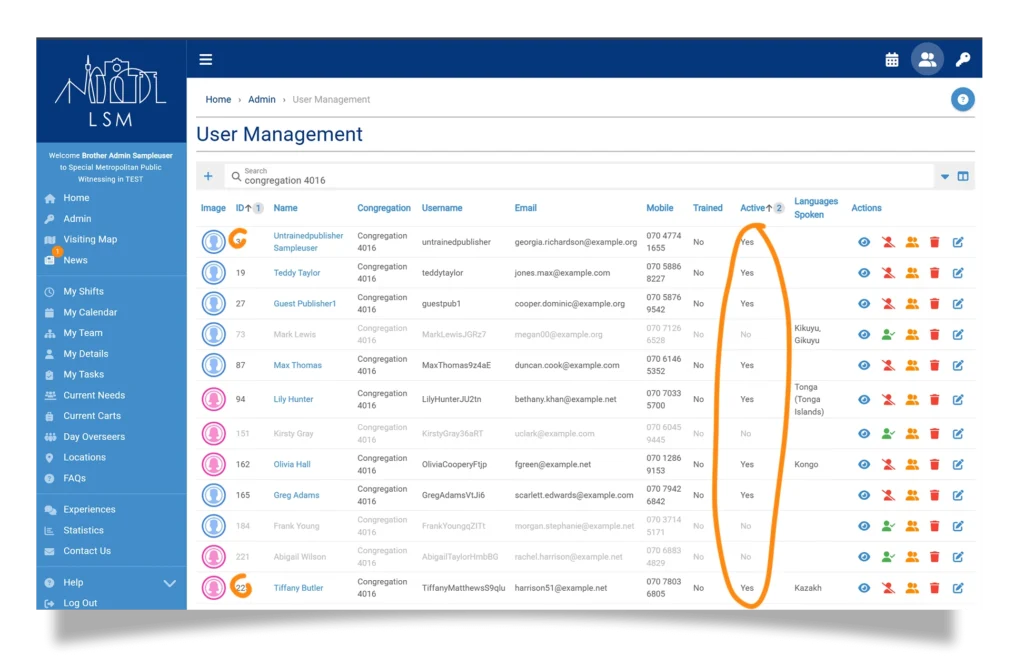Open Tiffany Butler name link

point(298,588)
